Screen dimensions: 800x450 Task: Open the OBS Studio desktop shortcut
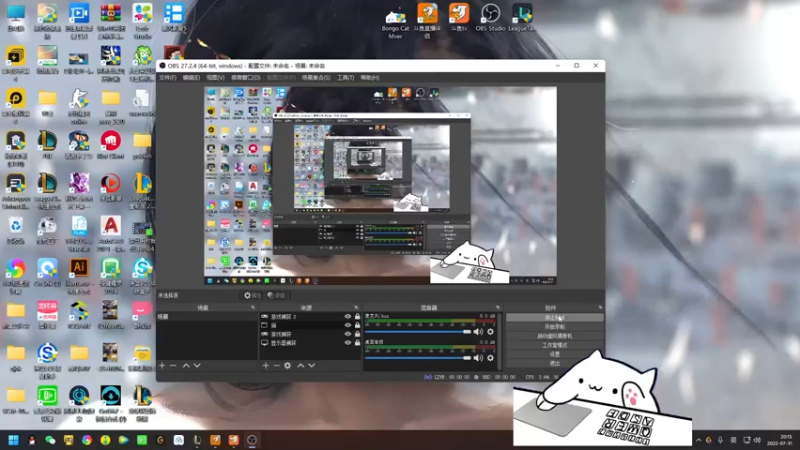[490, 18]
